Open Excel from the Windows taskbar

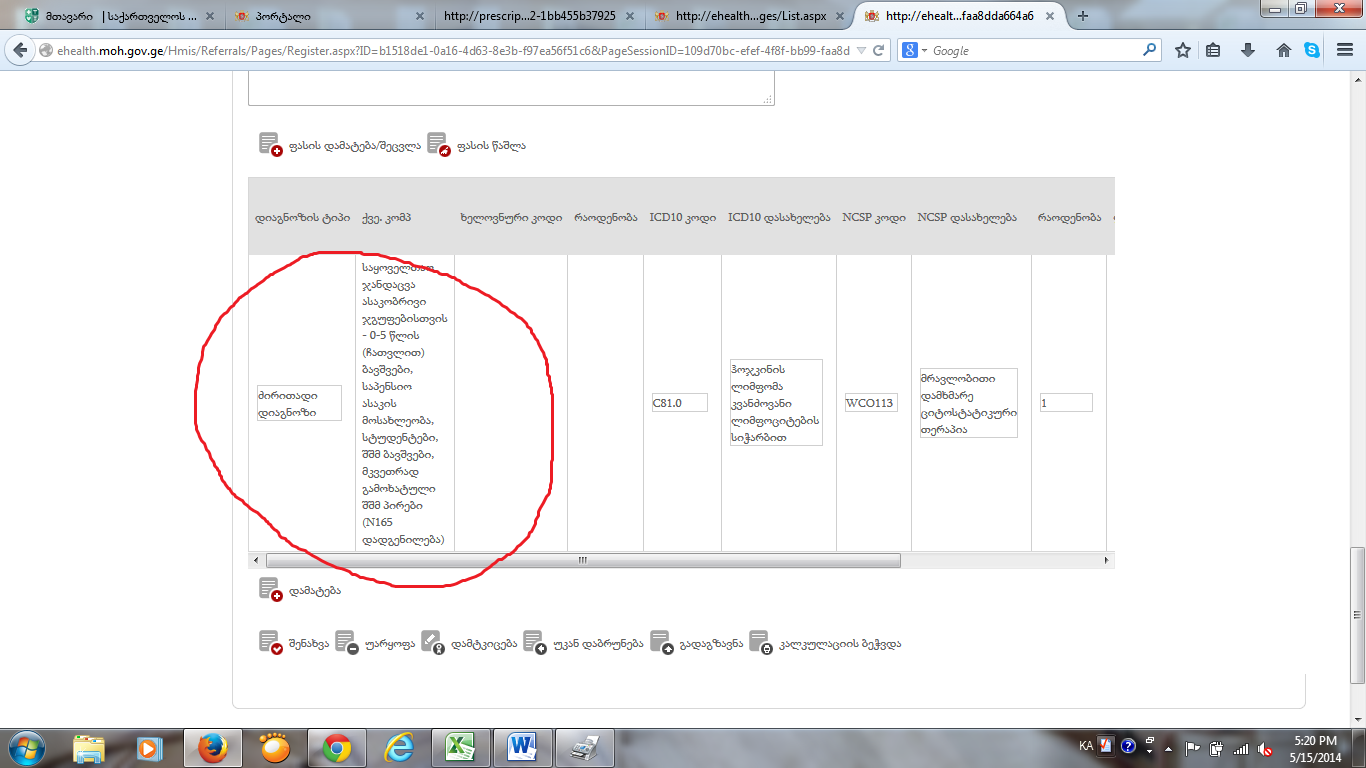[x=459, y=748]
